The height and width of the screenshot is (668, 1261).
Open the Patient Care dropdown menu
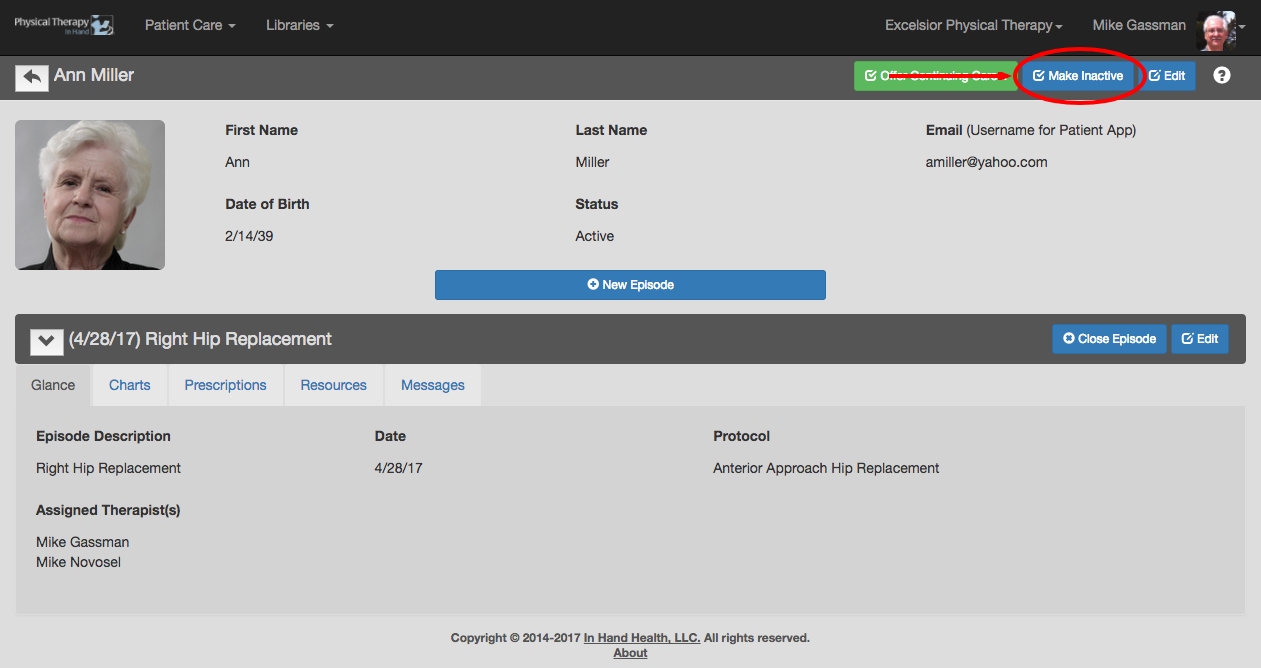(x=190, y=25)
